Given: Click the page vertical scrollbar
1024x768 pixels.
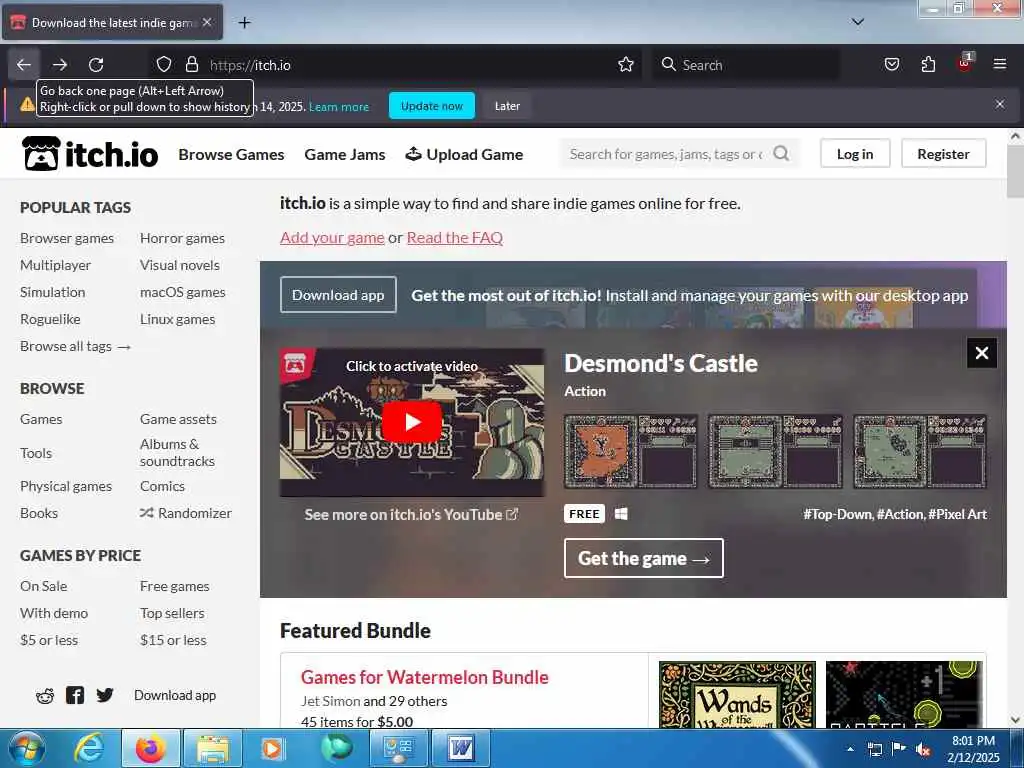Looking at the screenshot, I should click(1015, 170).
